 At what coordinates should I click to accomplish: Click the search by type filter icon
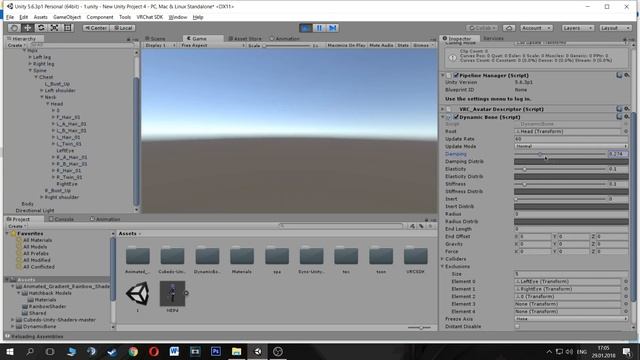pyautogui.click(x=413, y=226)
